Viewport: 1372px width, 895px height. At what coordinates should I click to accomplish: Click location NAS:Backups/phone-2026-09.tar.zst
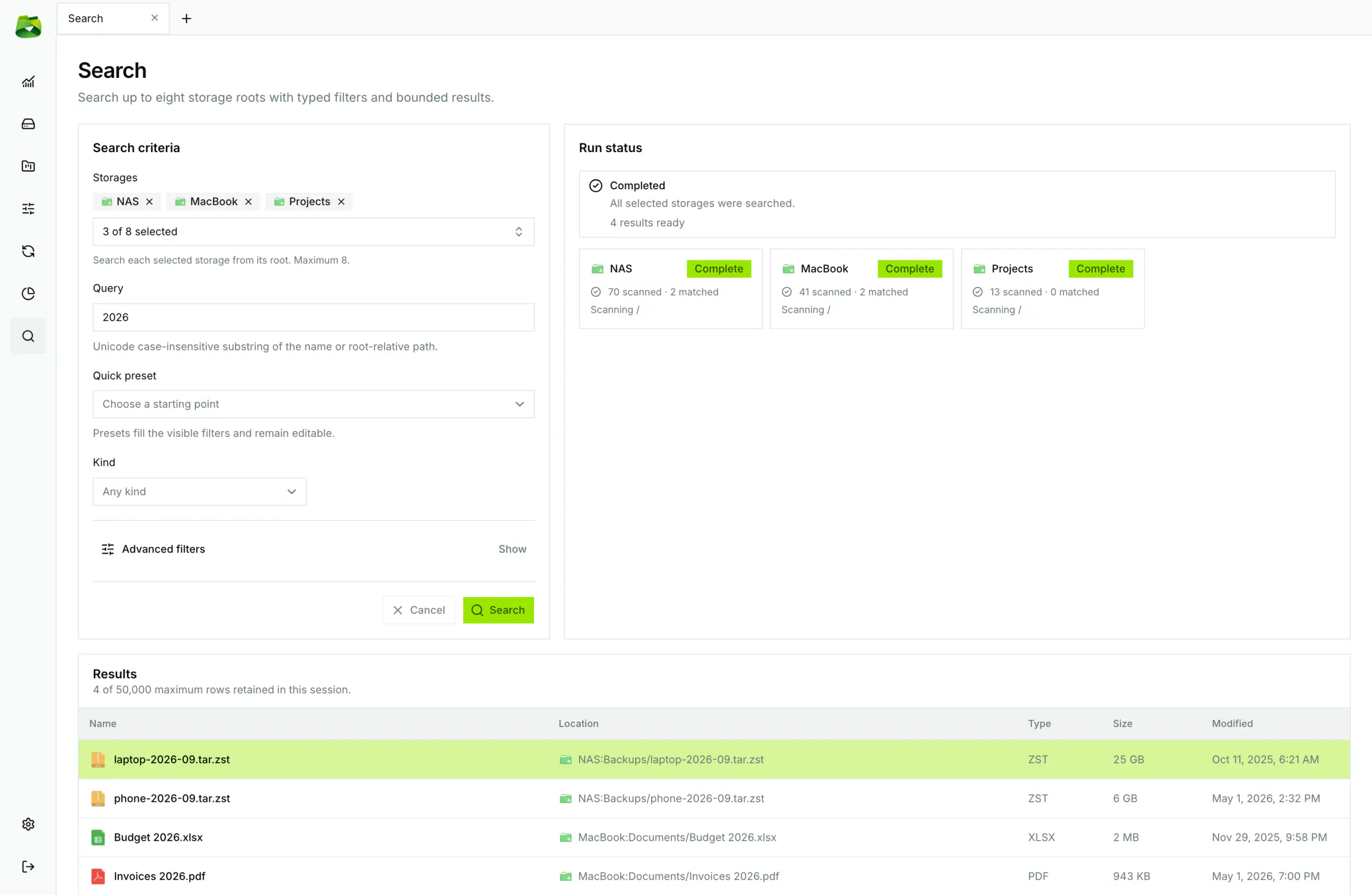pos(671,798)
